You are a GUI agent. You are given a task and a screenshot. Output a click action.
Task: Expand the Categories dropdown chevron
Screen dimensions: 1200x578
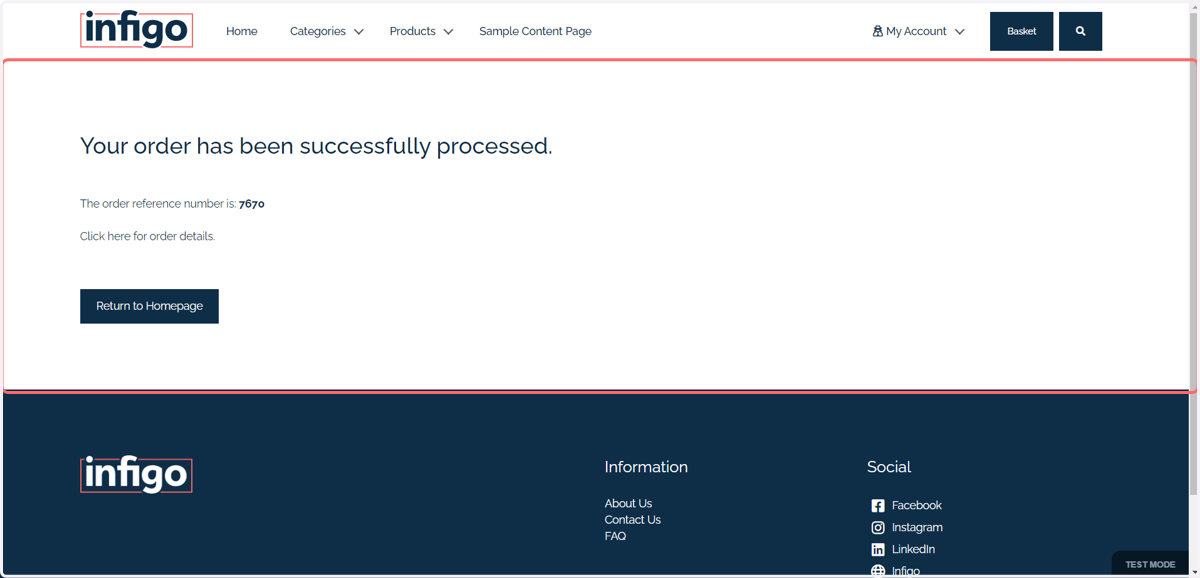[358, 32]
